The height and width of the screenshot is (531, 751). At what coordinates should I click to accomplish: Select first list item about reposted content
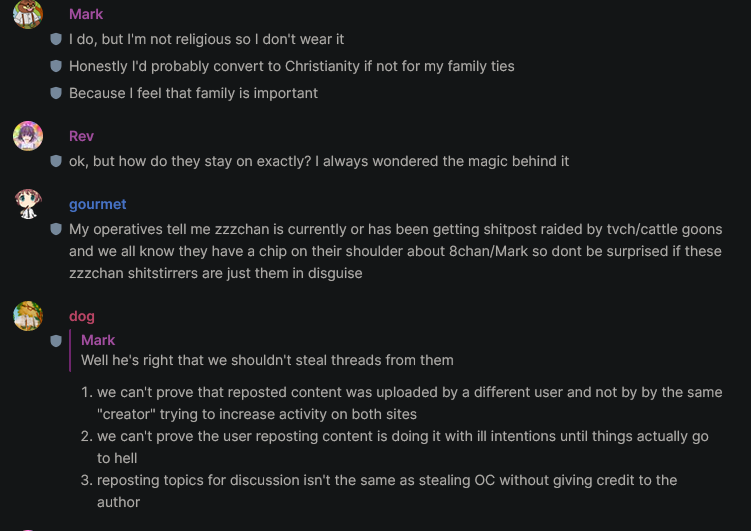click(x=401, y=403)
